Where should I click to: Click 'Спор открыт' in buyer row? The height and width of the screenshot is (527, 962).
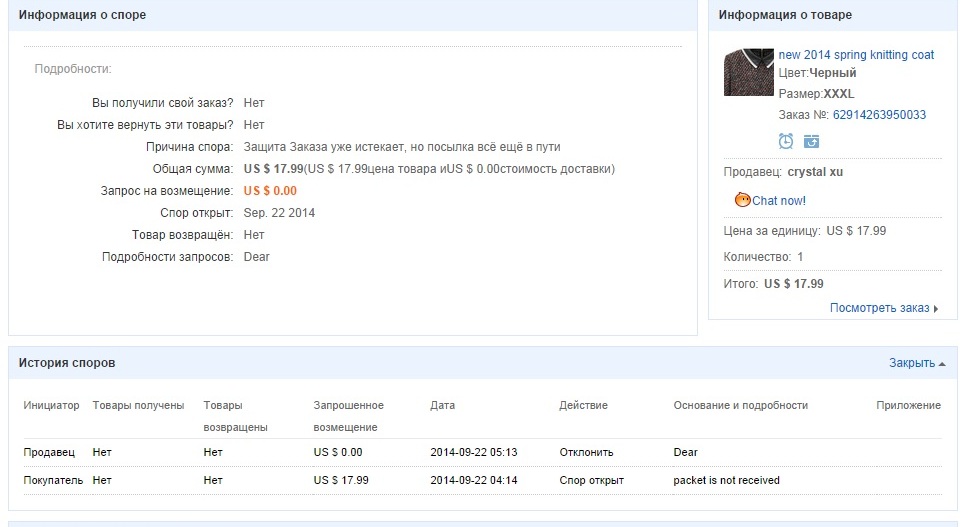(x=591, y=480)
